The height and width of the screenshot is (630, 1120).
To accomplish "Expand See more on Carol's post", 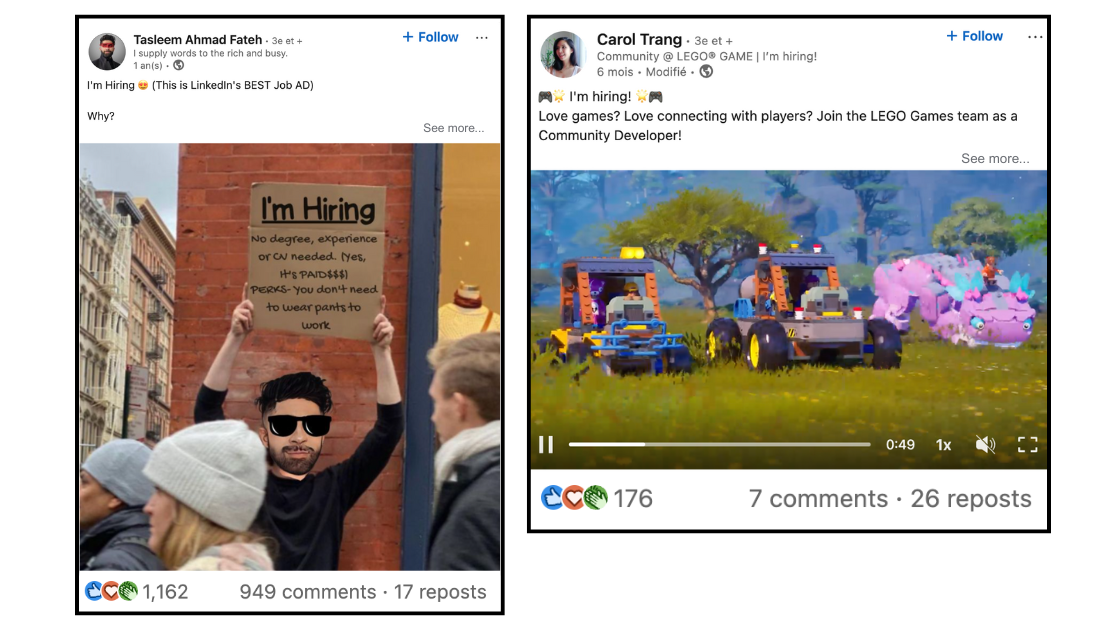I will click(x=995, y=159).
